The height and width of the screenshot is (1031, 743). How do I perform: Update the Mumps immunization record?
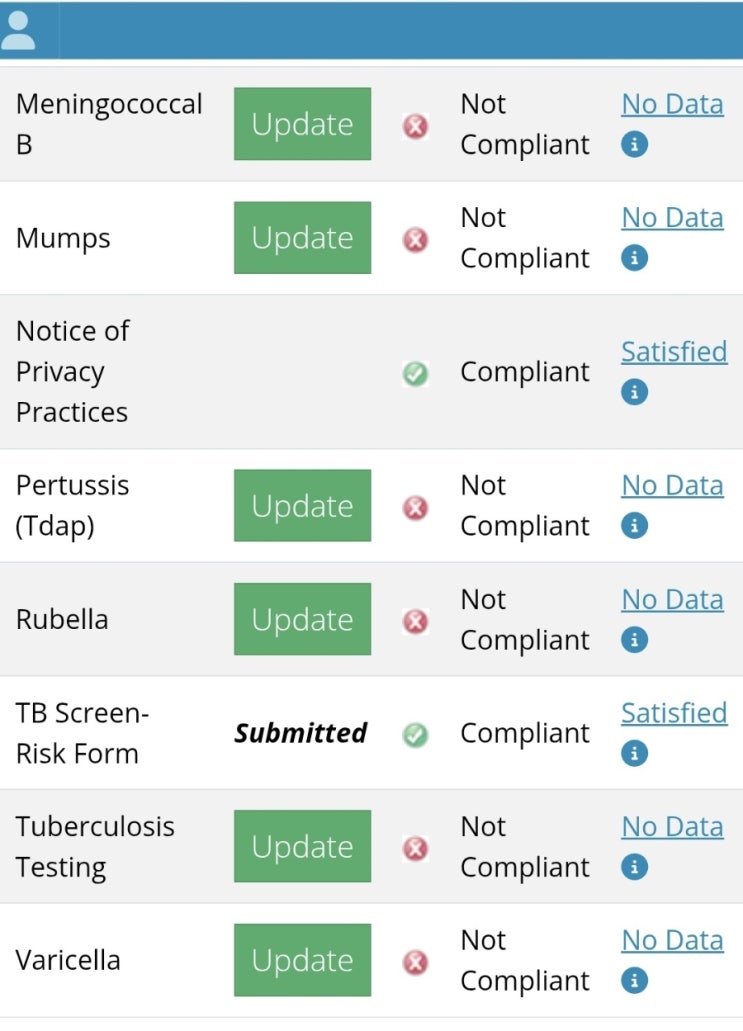coord(302,238)
